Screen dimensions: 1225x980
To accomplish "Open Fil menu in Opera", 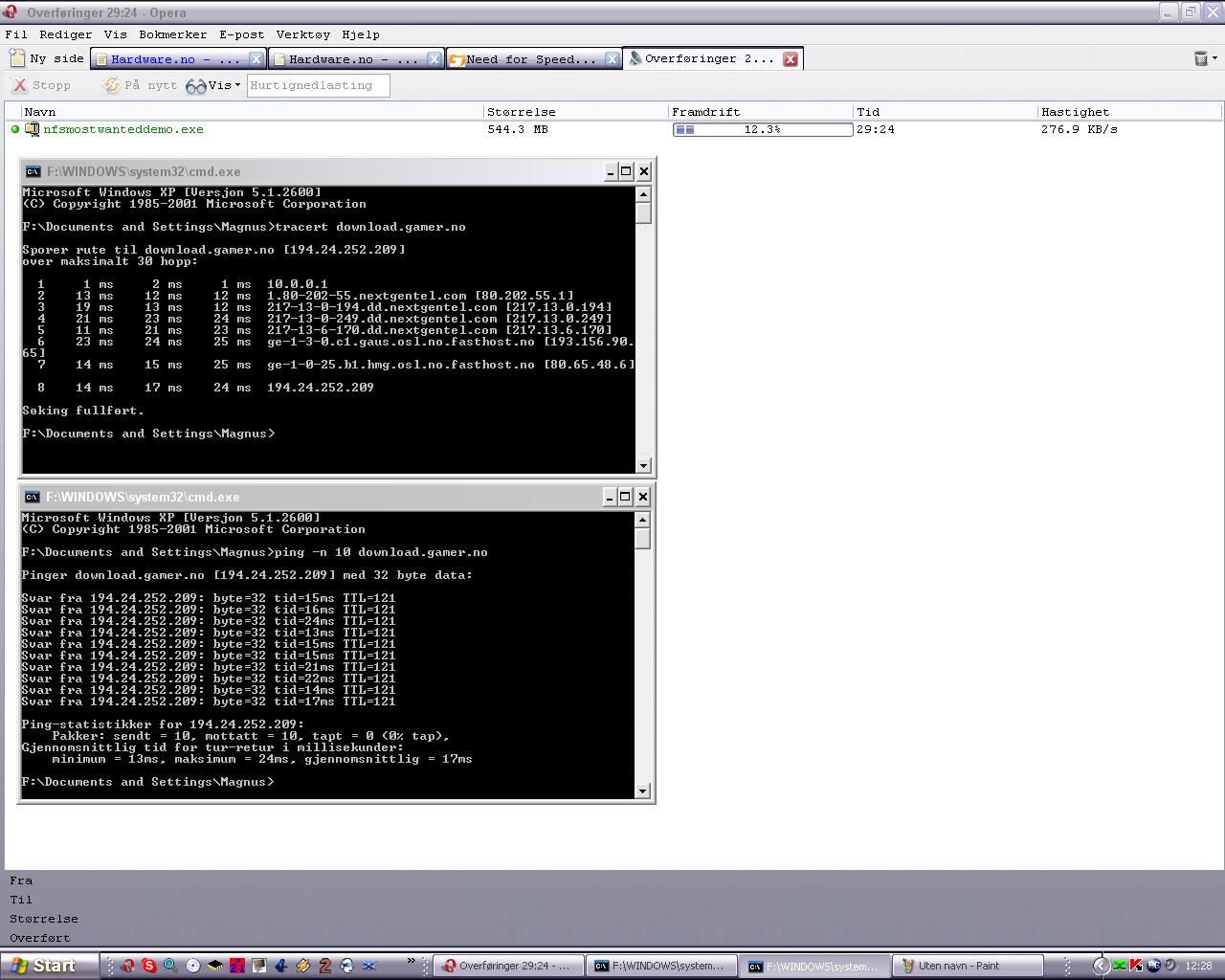I will coord(16,34).
